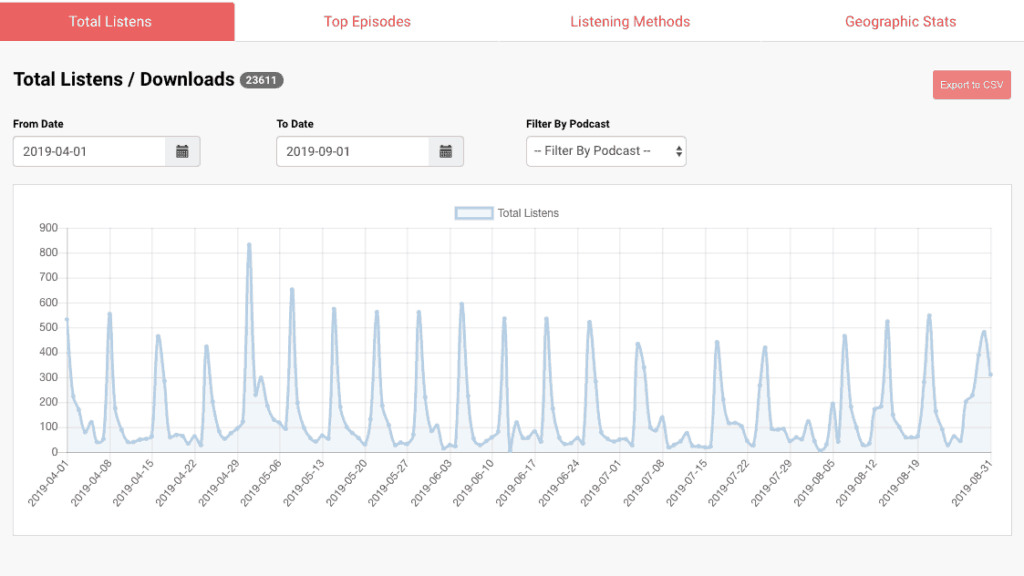Click the Filter By Podcast label above the dropdown
Image resolution: width=1024 pixels, height=576 pixels.
(x=568, y=123)
